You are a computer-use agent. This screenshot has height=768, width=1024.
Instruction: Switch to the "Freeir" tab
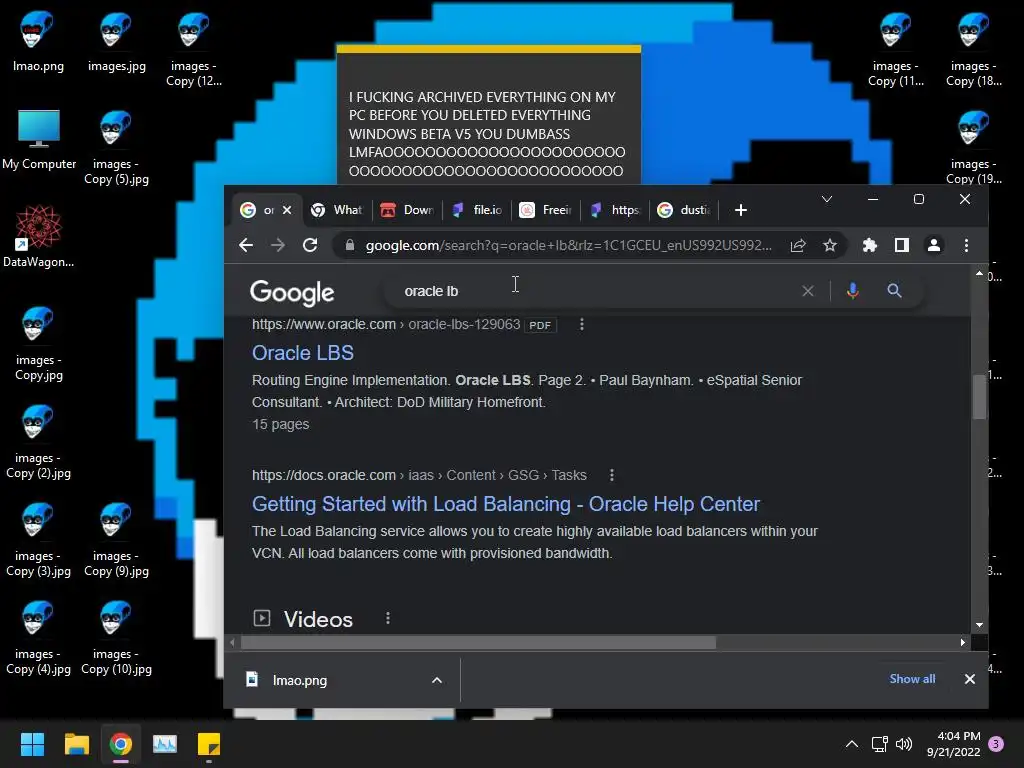547,210
